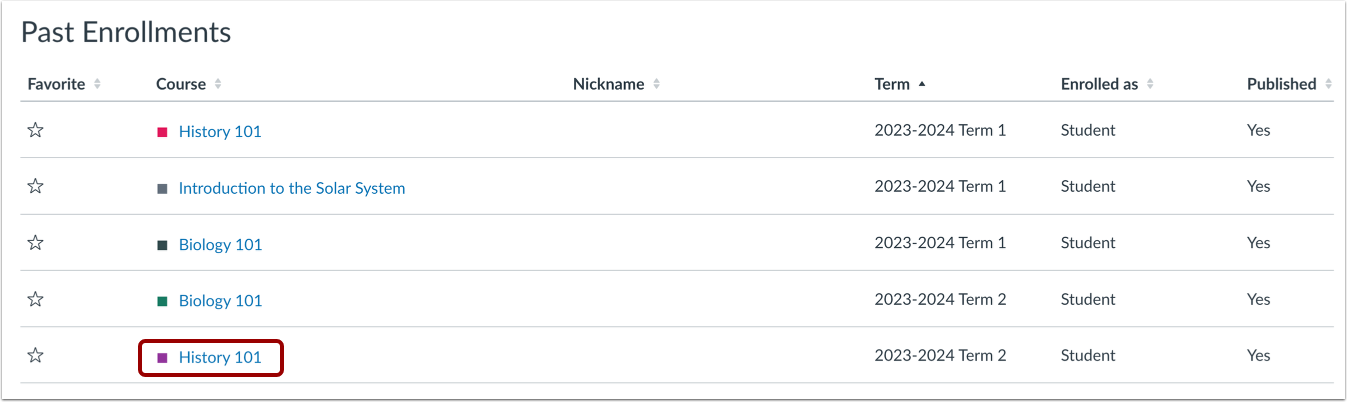Toggle favorite star for Biology 101 Term 1
Viewport: 1347px width, 402px height.
click(x=35, y=243)
